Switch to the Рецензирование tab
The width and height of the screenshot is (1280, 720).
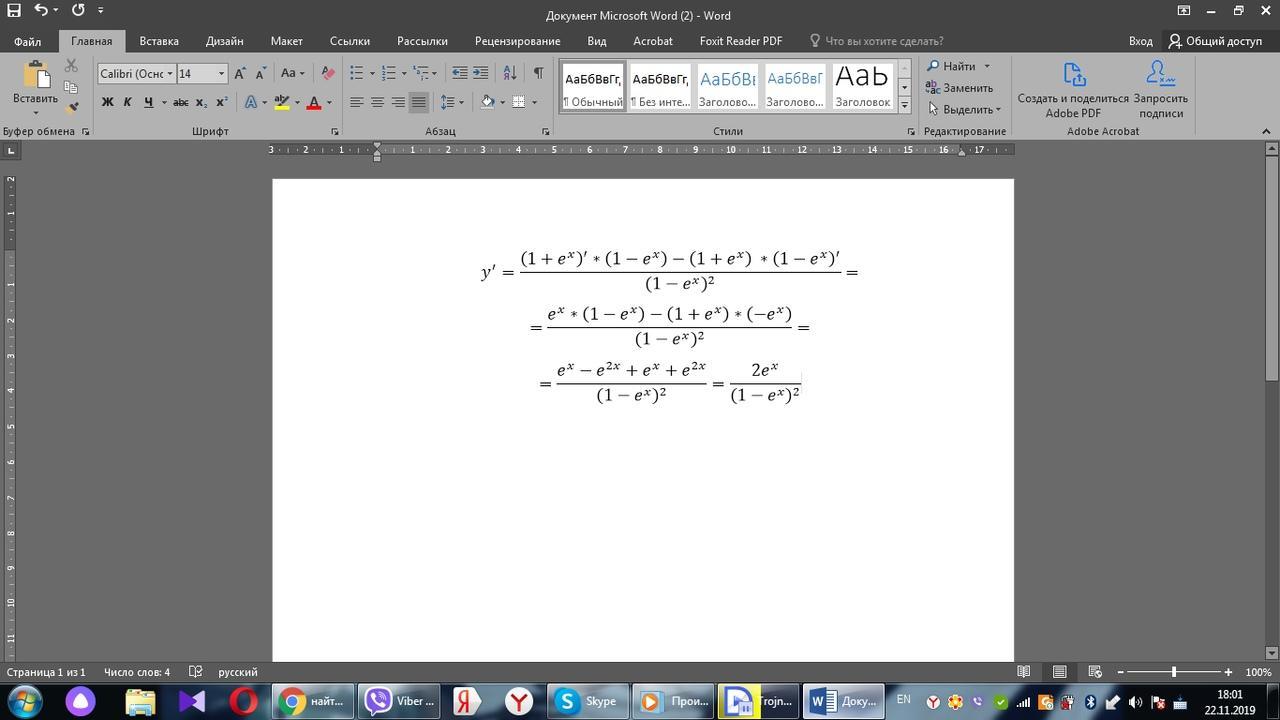[x=517, y=41]
